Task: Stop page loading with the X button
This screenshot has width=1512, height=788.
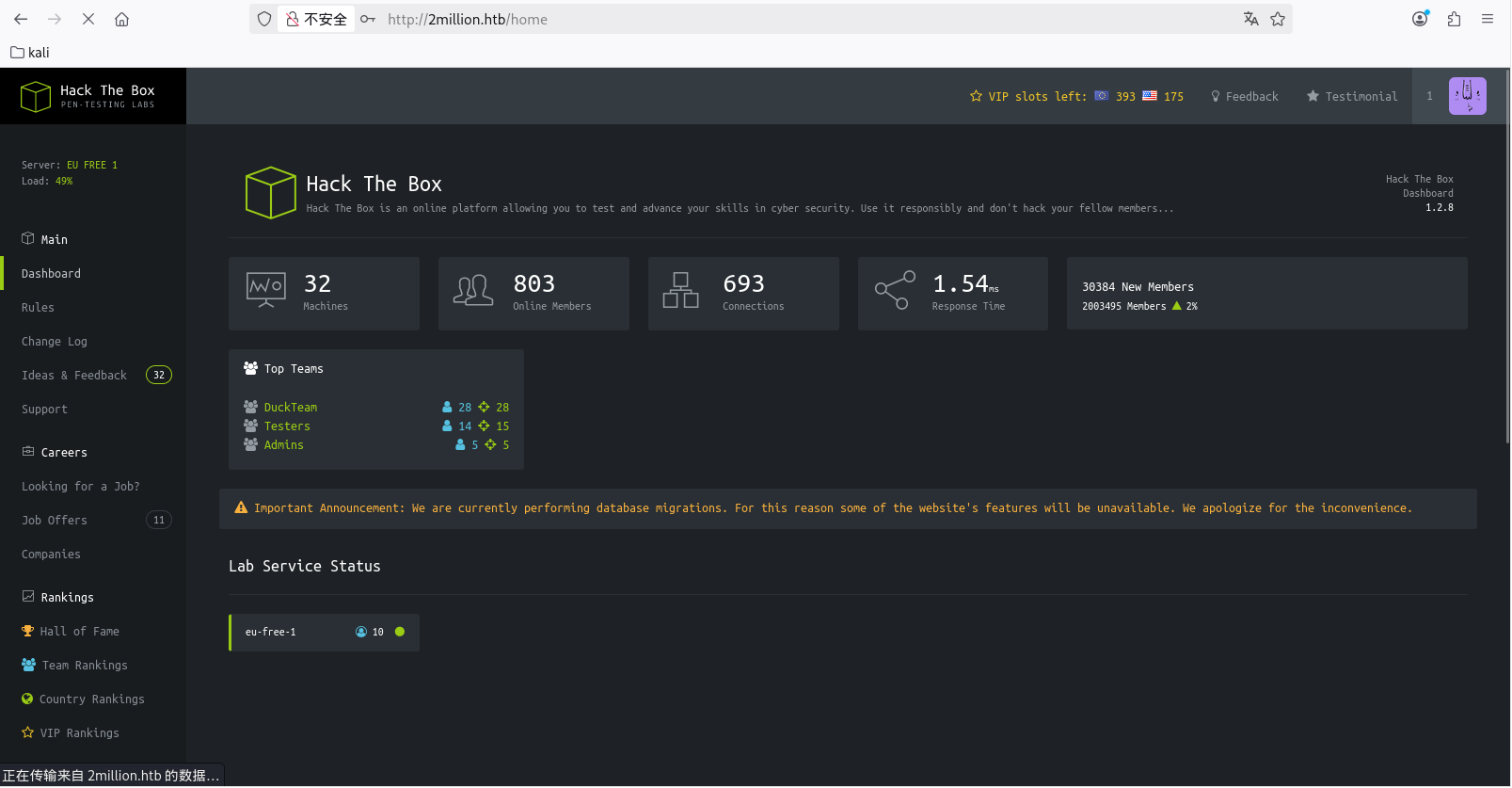Action: pyautogui.click(x=88, y=19)
